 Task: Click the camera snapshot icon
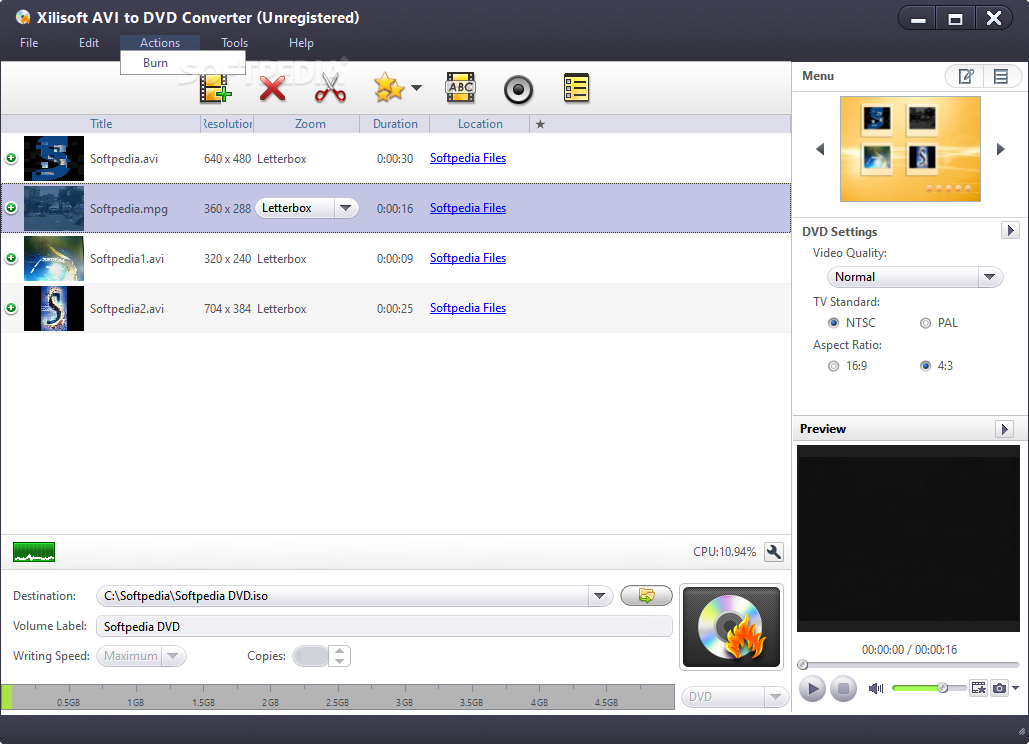pyautogui.click(x=999, y=688)
